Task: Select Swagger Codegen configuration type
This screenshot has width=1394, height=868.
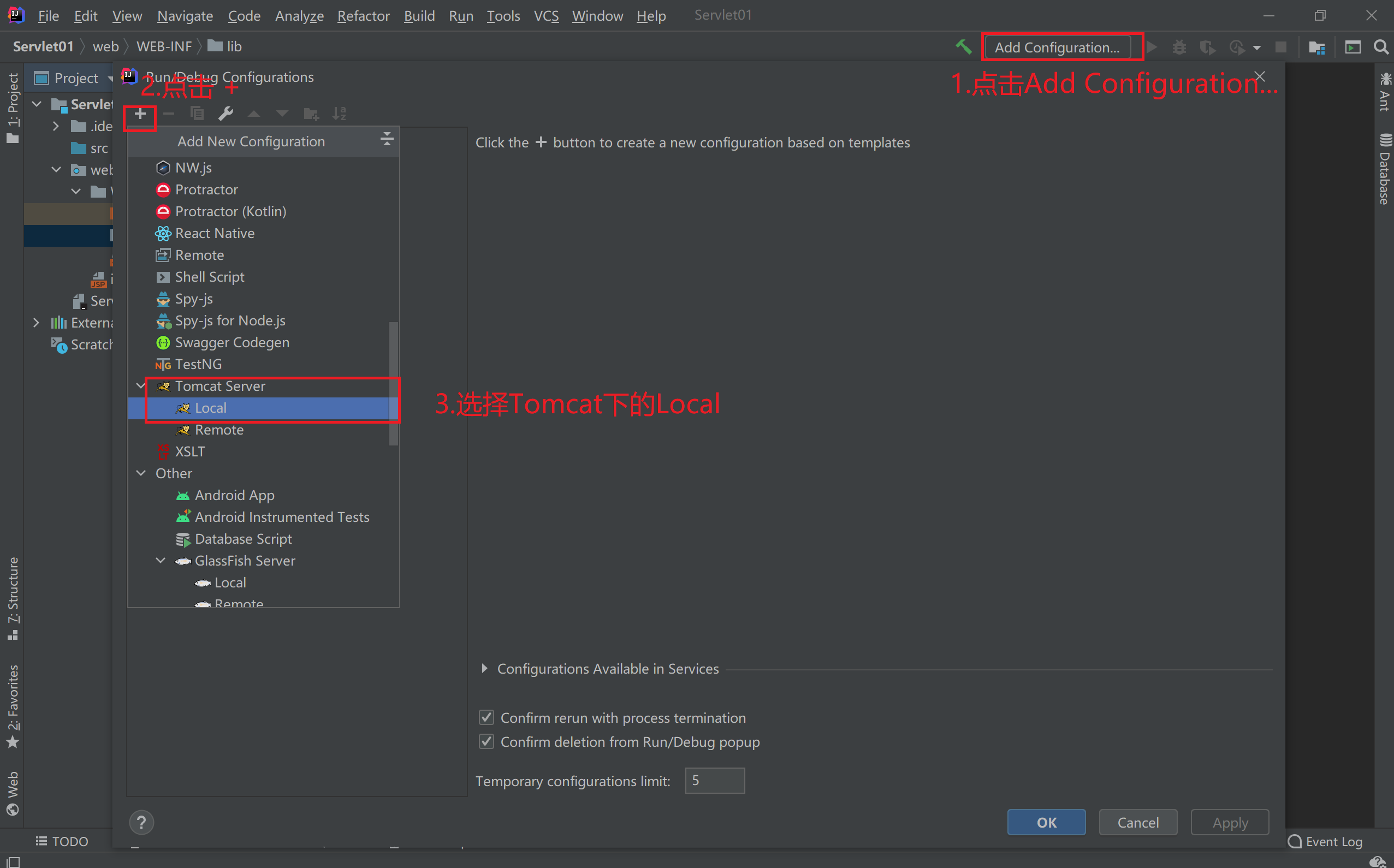Action: [x=232, y=343]
